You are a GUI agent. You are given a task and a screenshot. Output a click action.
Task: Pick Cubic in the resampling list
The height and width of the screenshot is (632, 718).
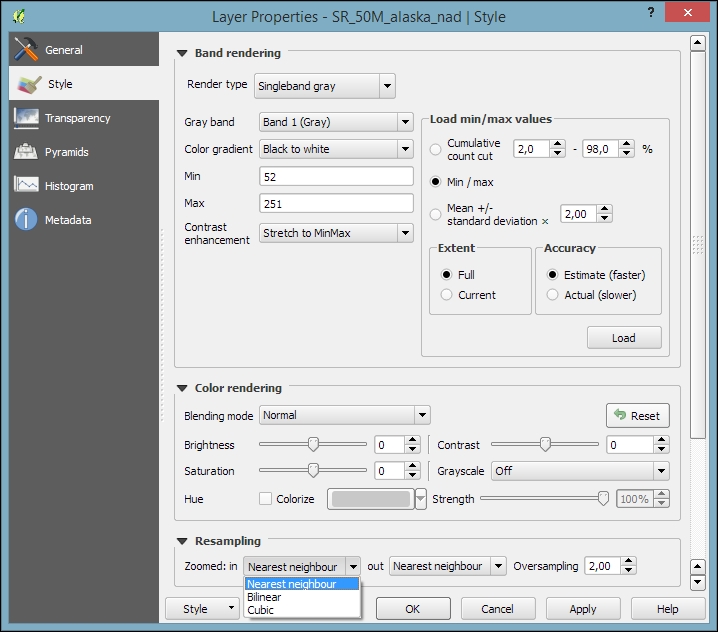261,610
